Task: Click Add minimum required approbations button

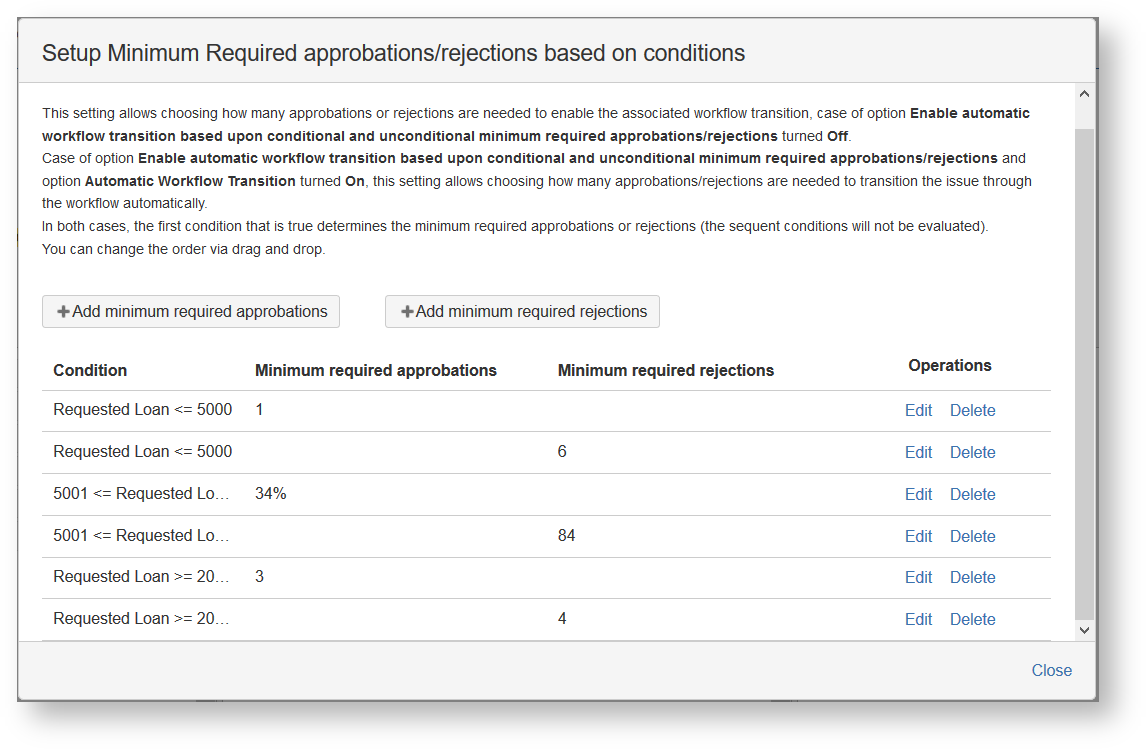Action: coord(191,312)
